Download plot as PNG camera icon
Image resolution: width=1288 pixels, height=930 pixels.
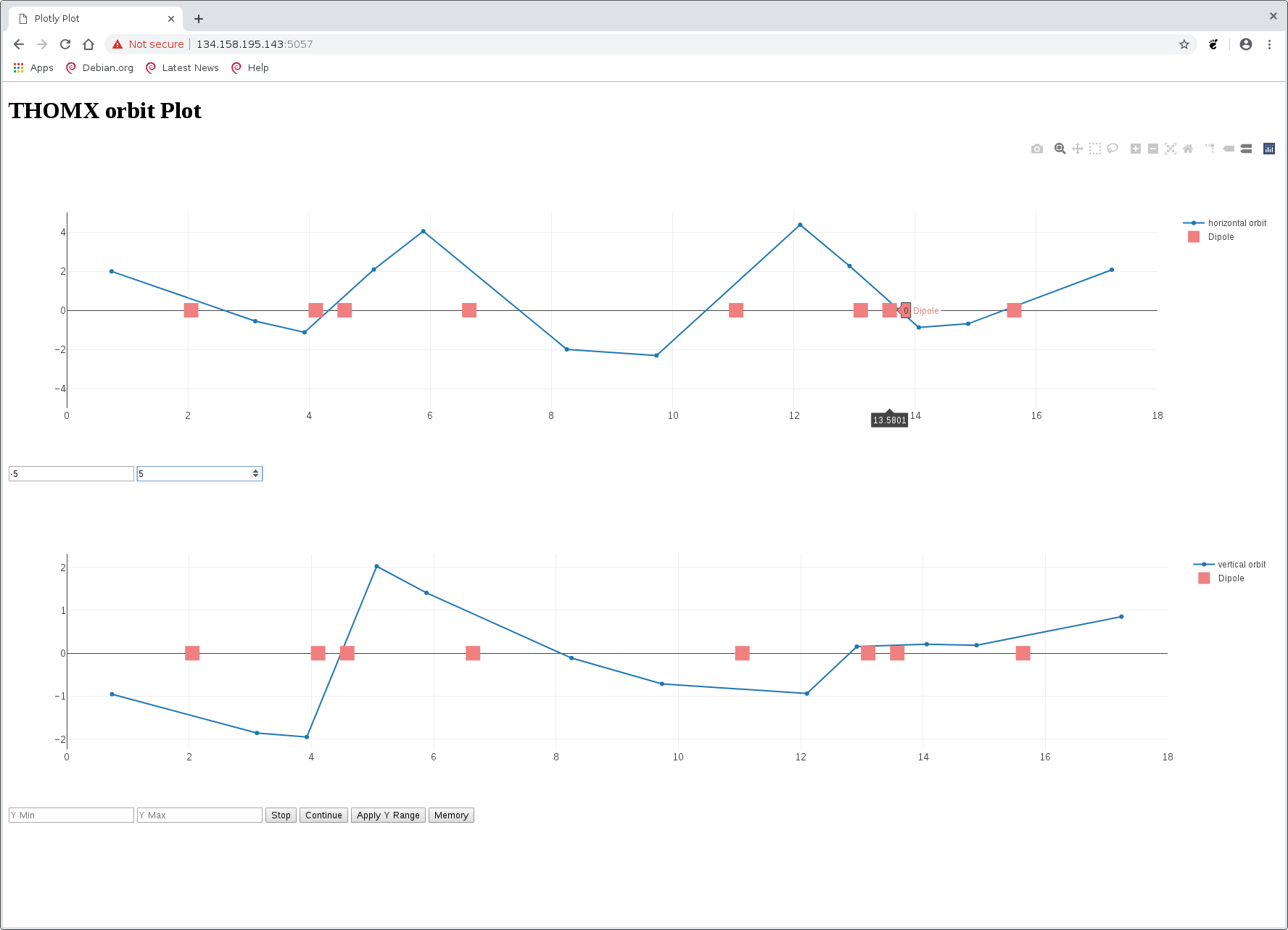(x=1037, y=149)
